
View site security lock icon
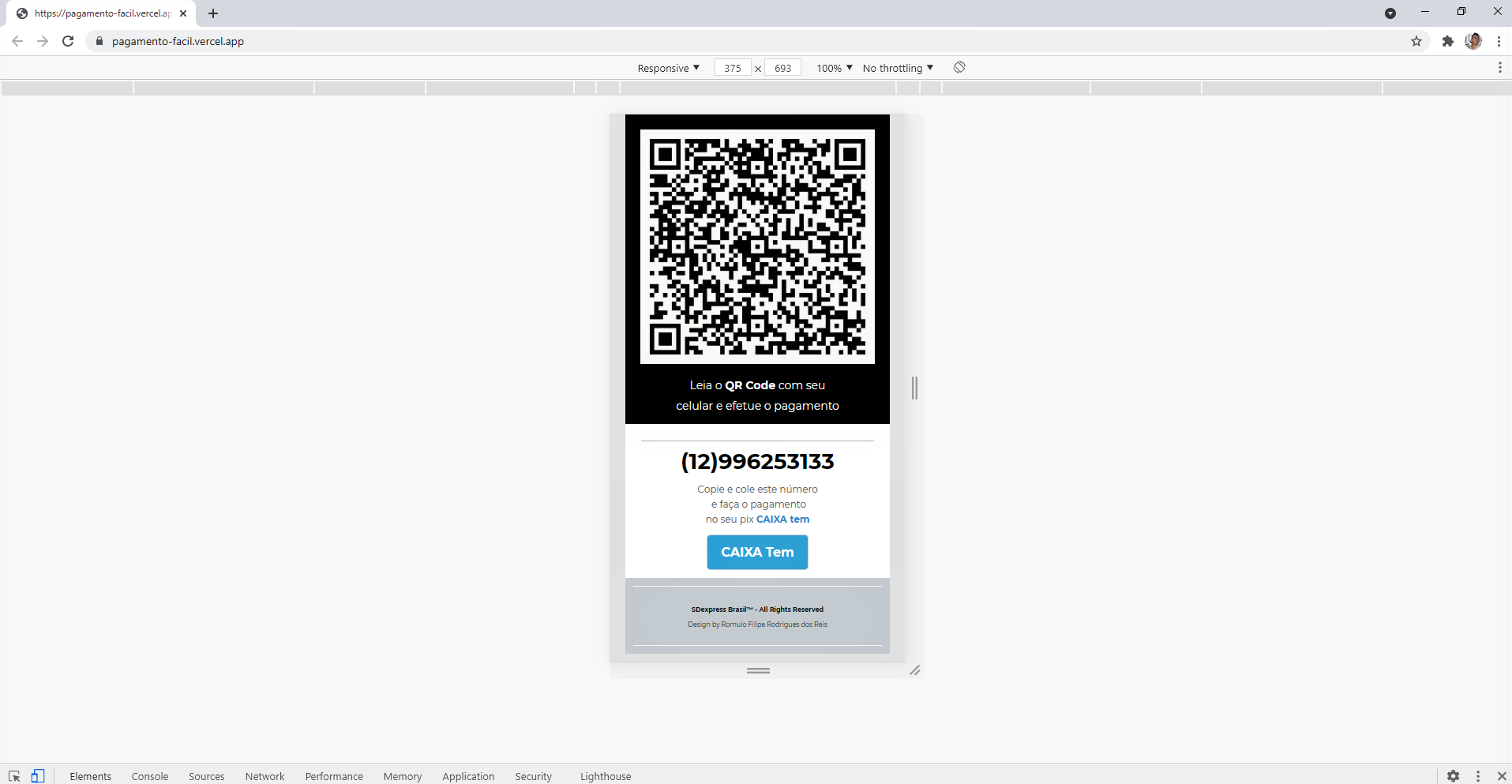[x=99, y=41]
